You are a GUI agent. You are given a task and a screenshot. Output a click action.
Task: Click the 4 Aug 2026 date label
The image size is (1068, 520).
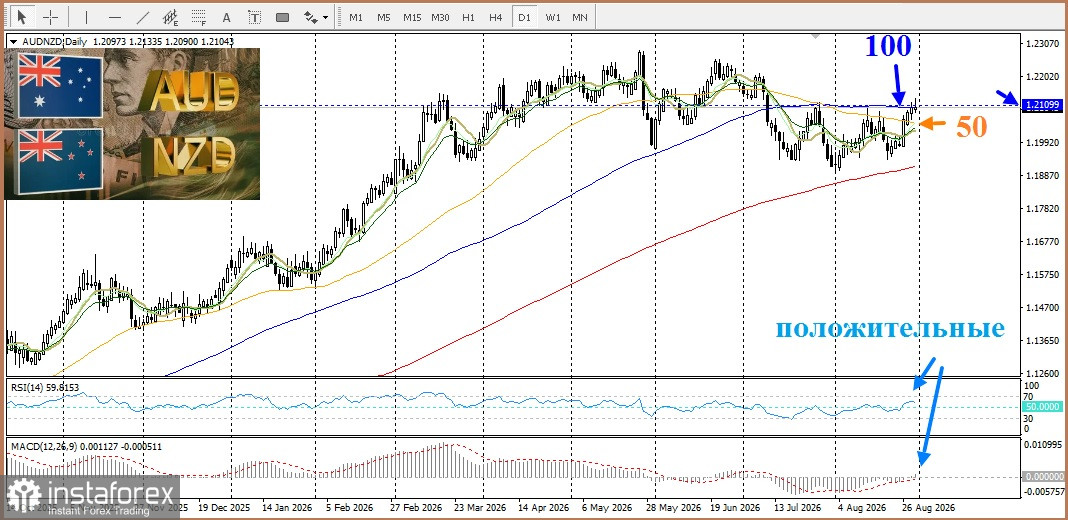(x=862, y=508)
